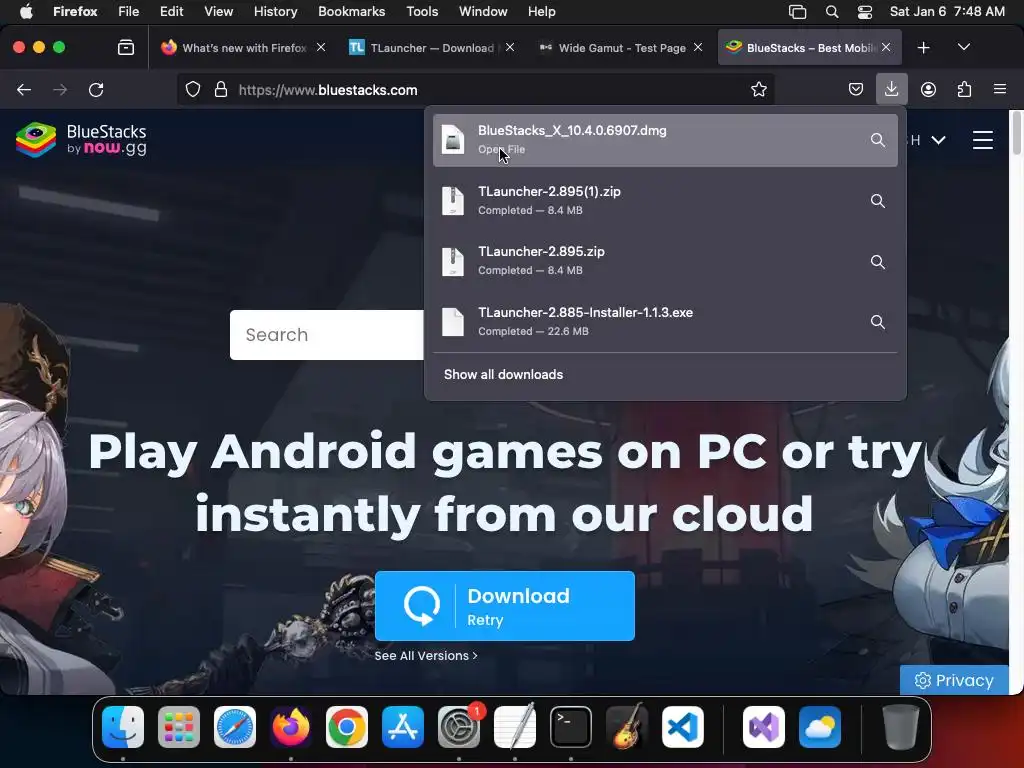Click the BlueStacks logo on the website
The height and width of the screenshot is (768, 1024).
(x=81, y=140)
